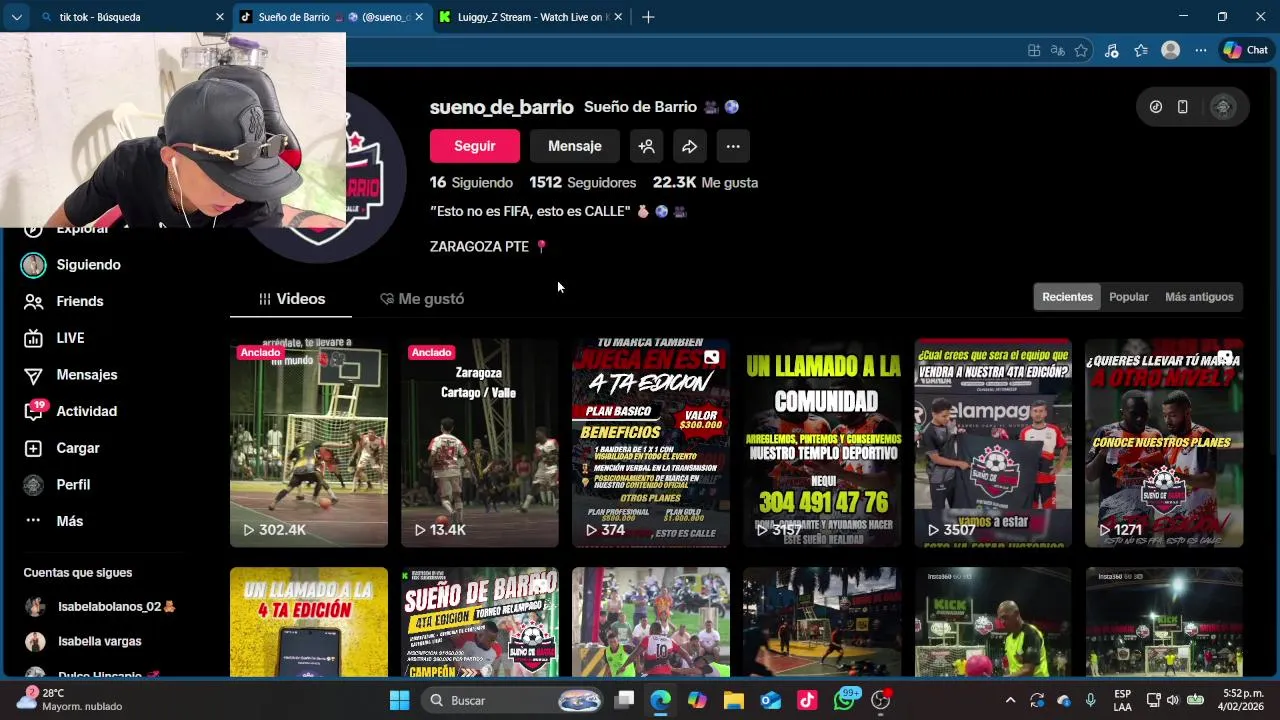Sort videos by Más antiguos

click(1199, 297)
